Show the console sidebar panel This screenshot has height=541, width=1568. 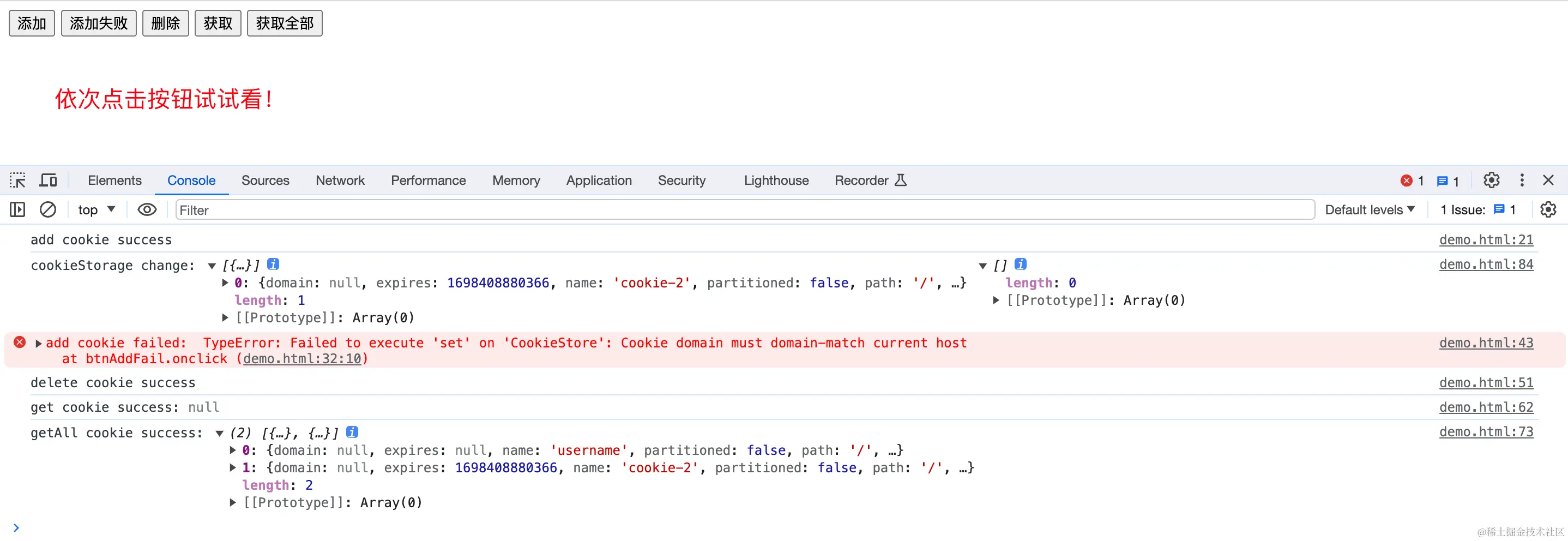click(x=17, y=210)
